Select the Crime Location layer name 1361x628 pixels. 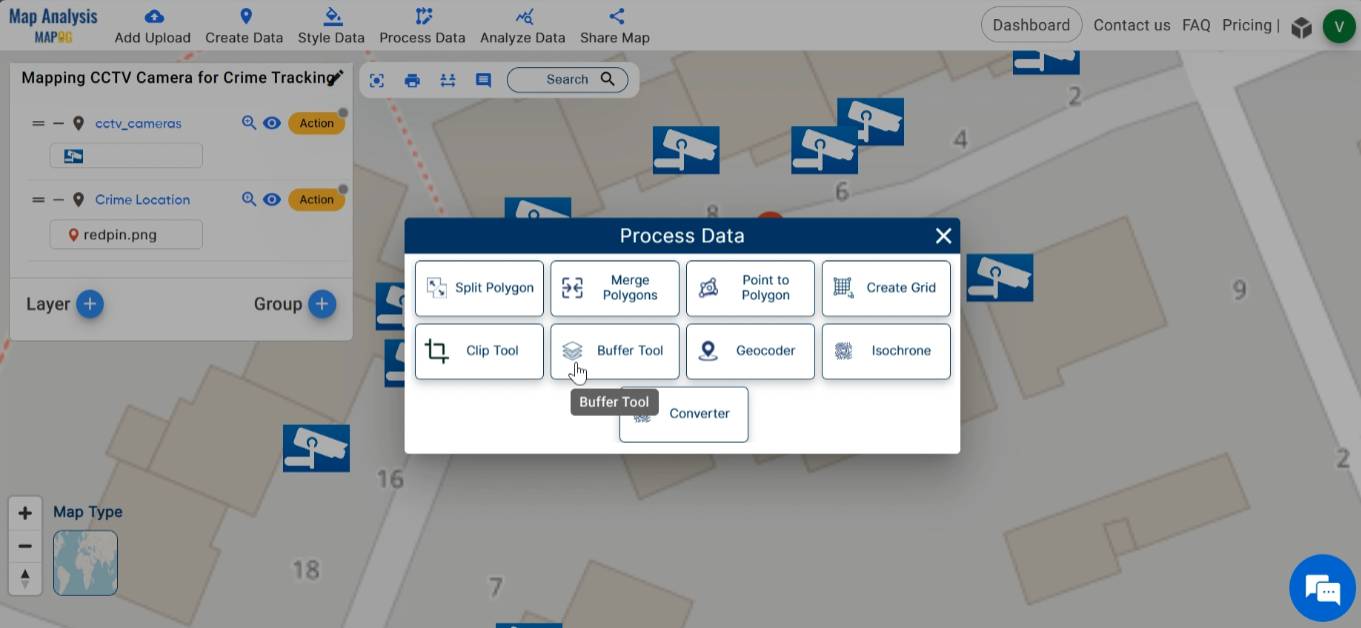142,199
